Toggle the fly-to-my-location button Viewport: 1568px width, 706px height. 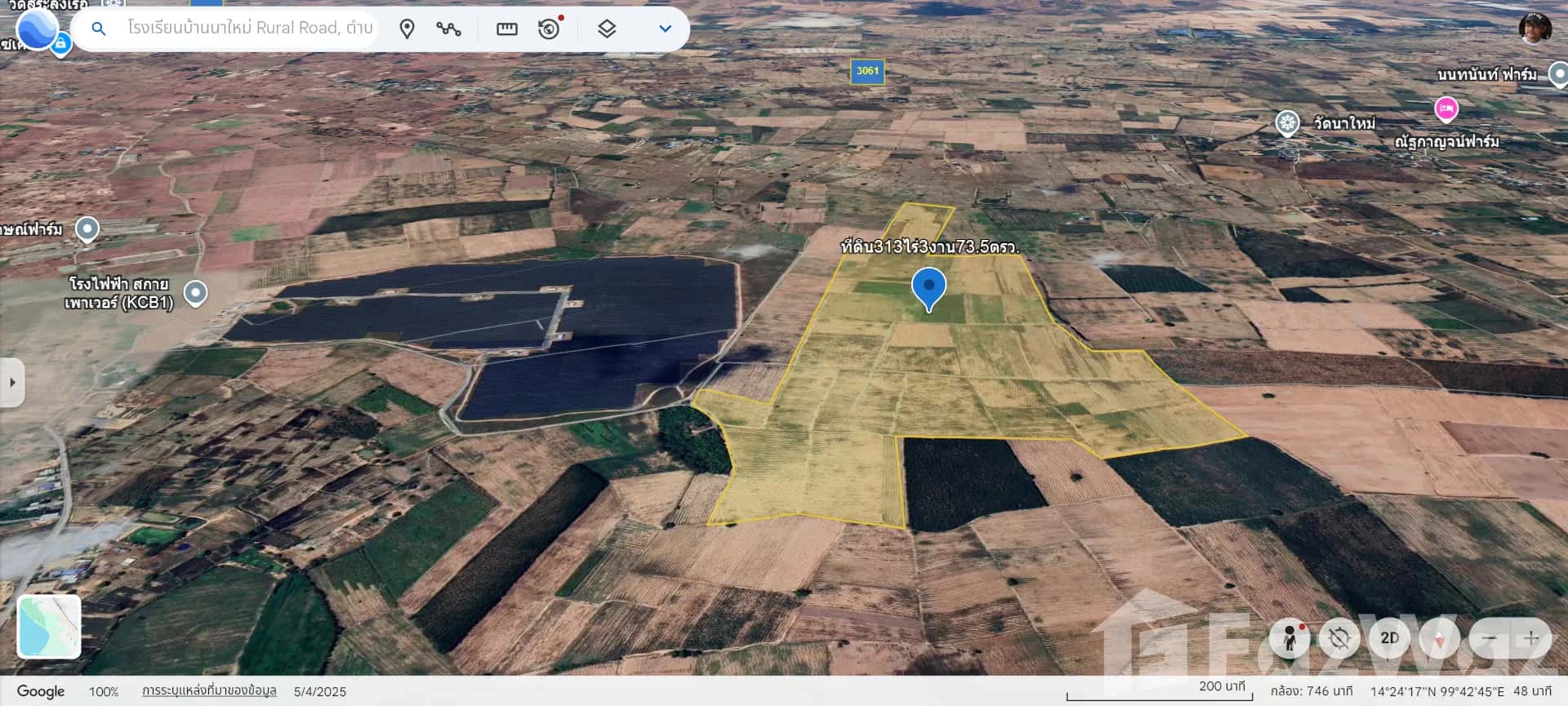pyautogui.click(x=1339, y=638)
